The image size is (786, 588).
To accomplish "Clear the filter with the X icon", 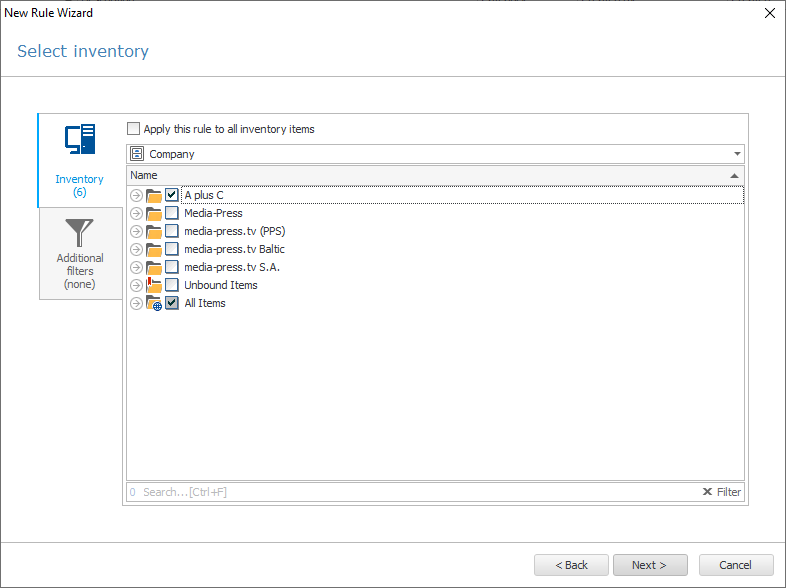I will (x=707, y=492).
